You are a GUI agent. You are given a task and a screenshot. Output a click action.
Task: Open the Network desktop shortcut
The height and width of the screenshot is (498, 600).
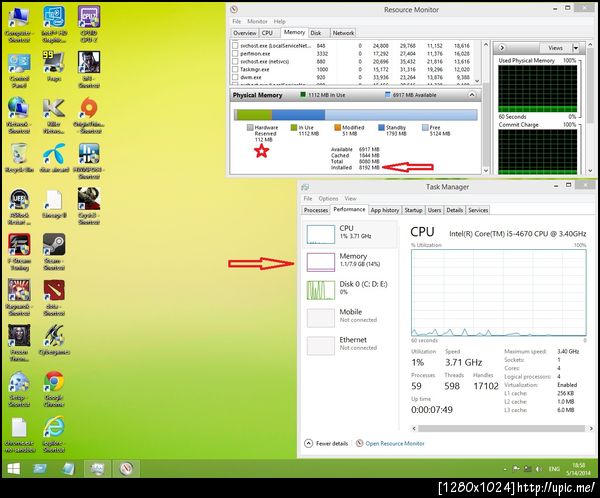(x=19, y=115)
